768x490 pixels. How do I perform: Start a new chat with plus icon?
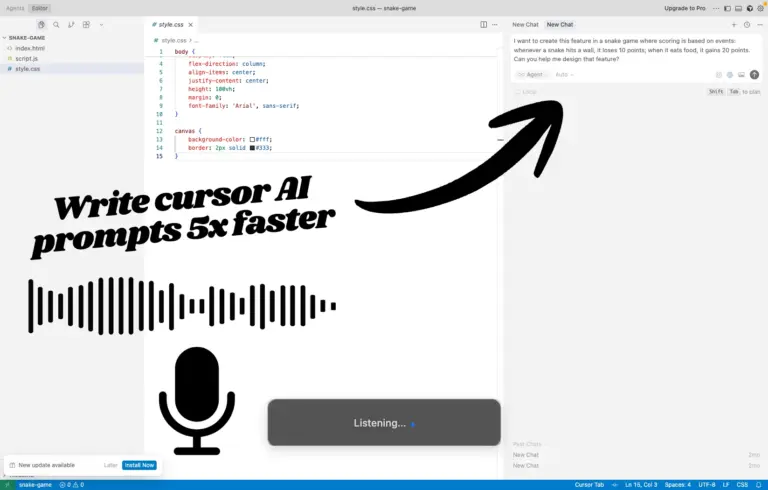coord(734,24)
